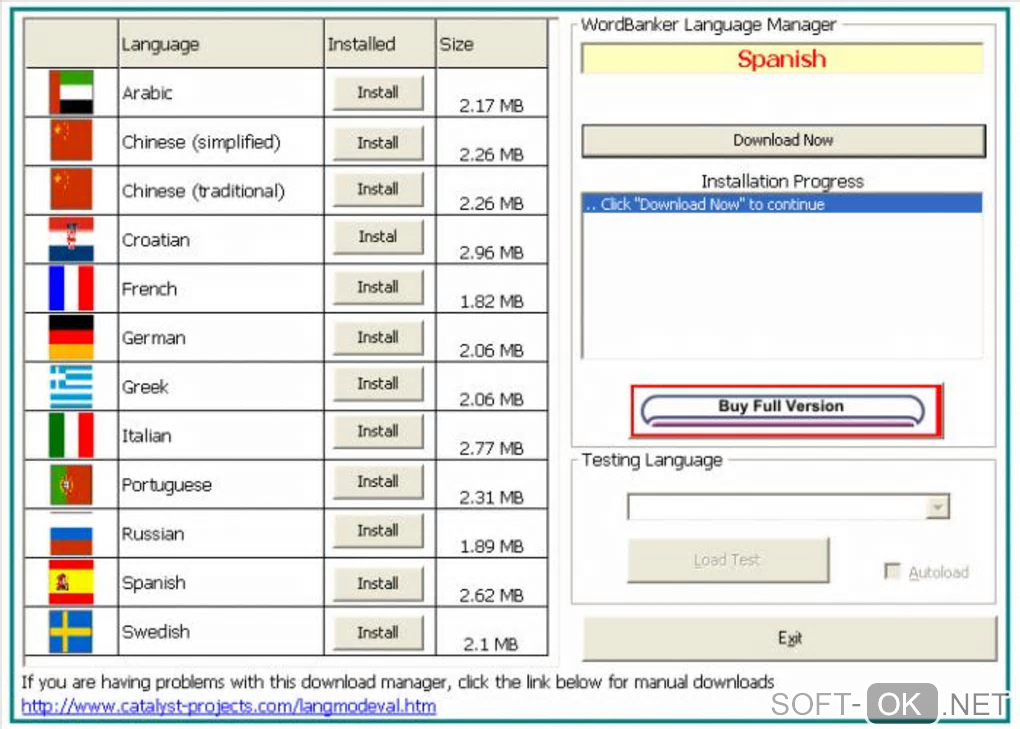Install the Italian language pack
Viewport: 1020px width, 729px height.
coord(378,431)
